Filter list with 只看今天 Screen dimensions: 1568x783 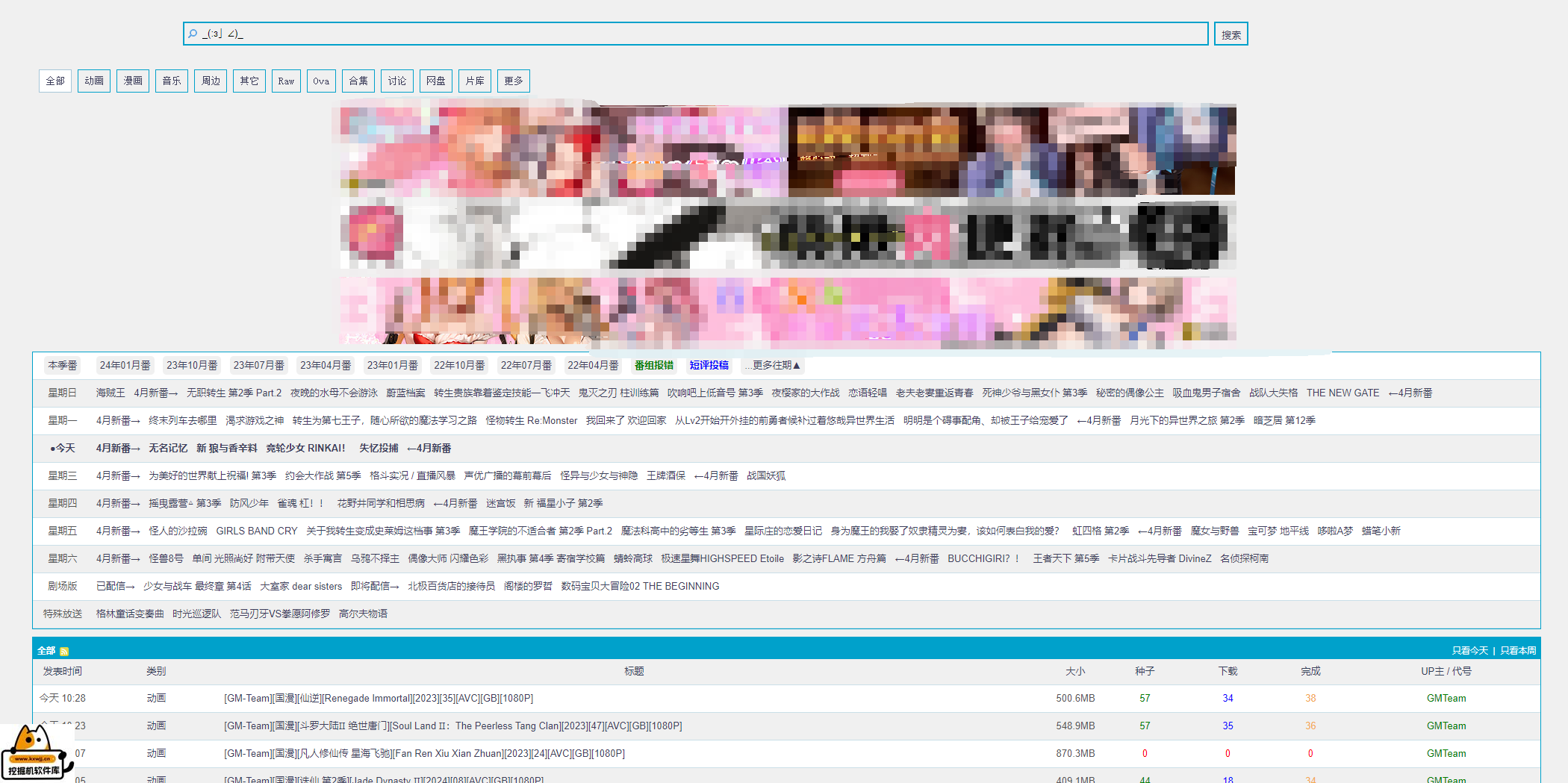(1469, 651)
